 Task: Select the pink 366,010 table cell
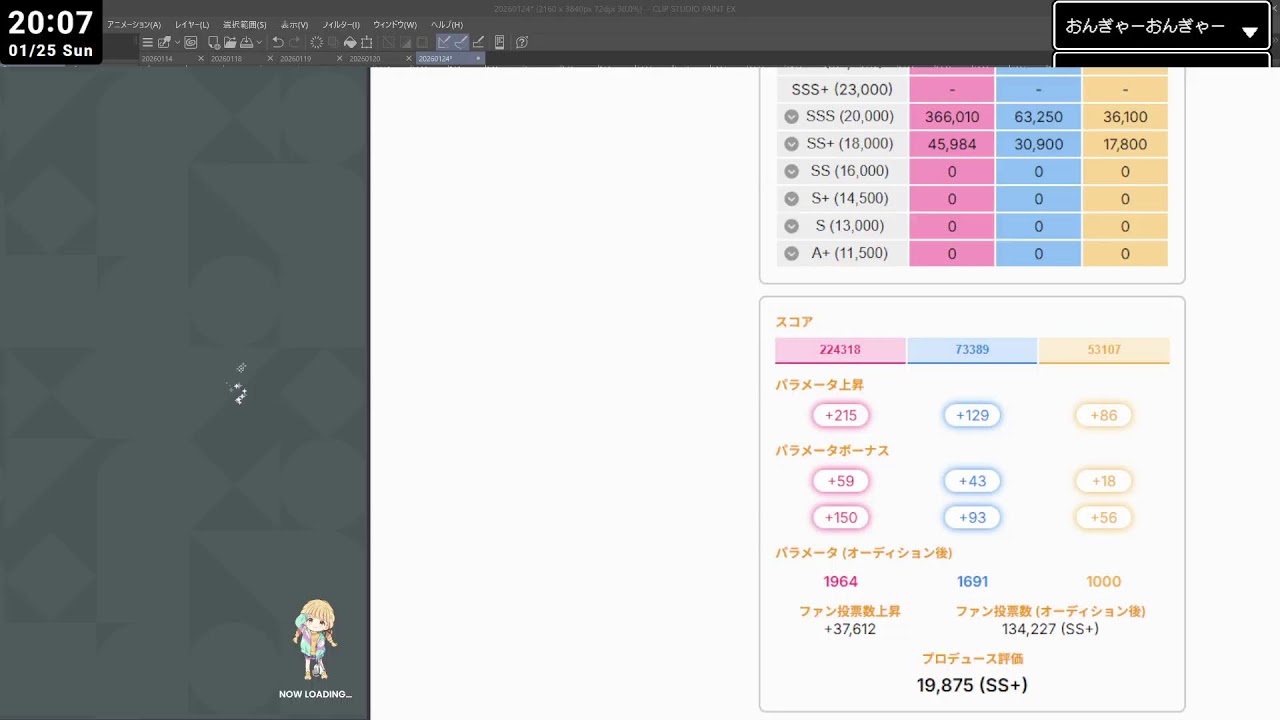pos(952,116)
